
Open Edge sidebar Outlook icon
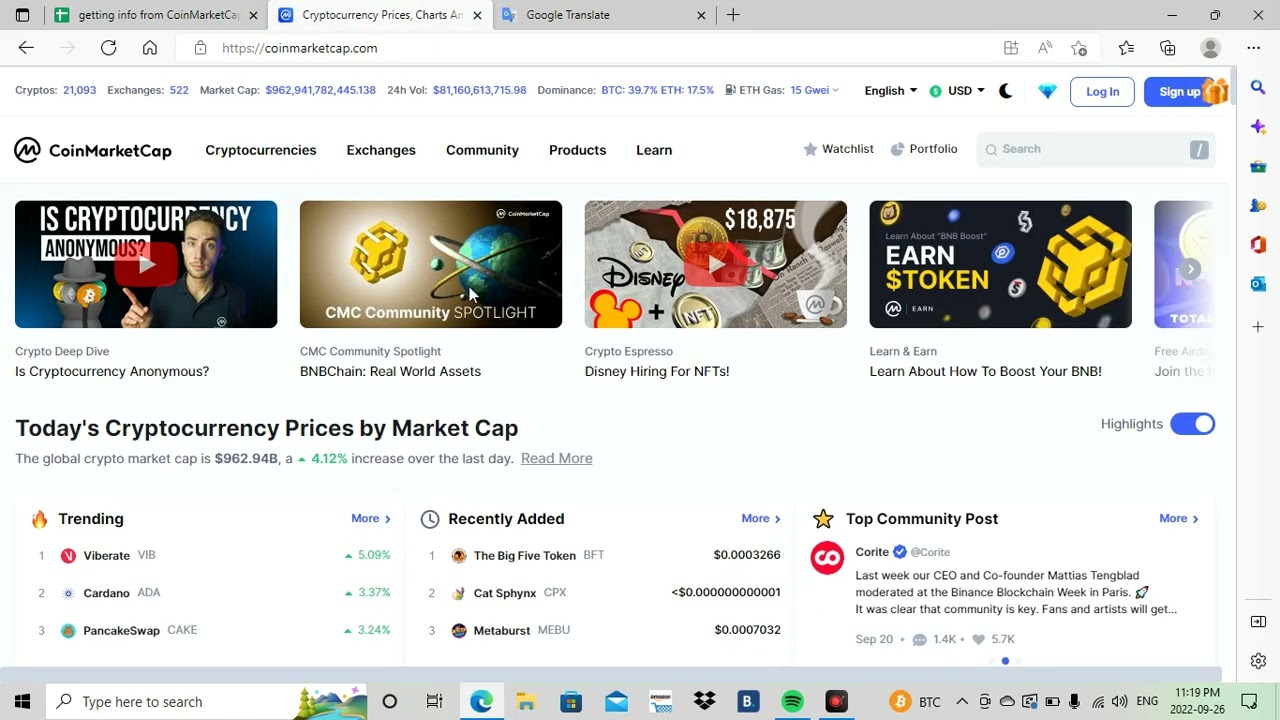(x=1258, y=284)
